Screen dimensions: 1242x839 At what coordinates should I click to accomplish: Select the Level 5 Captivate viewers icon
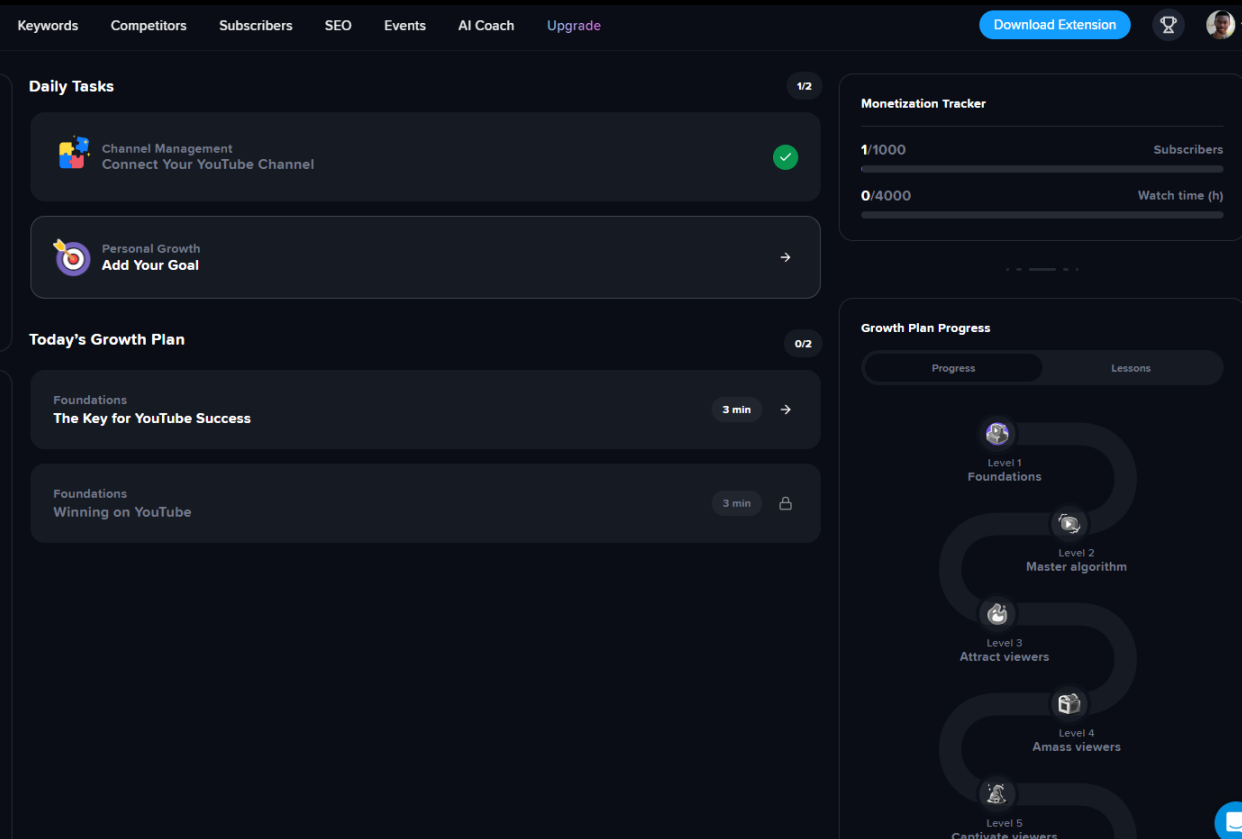coord(997,794)
